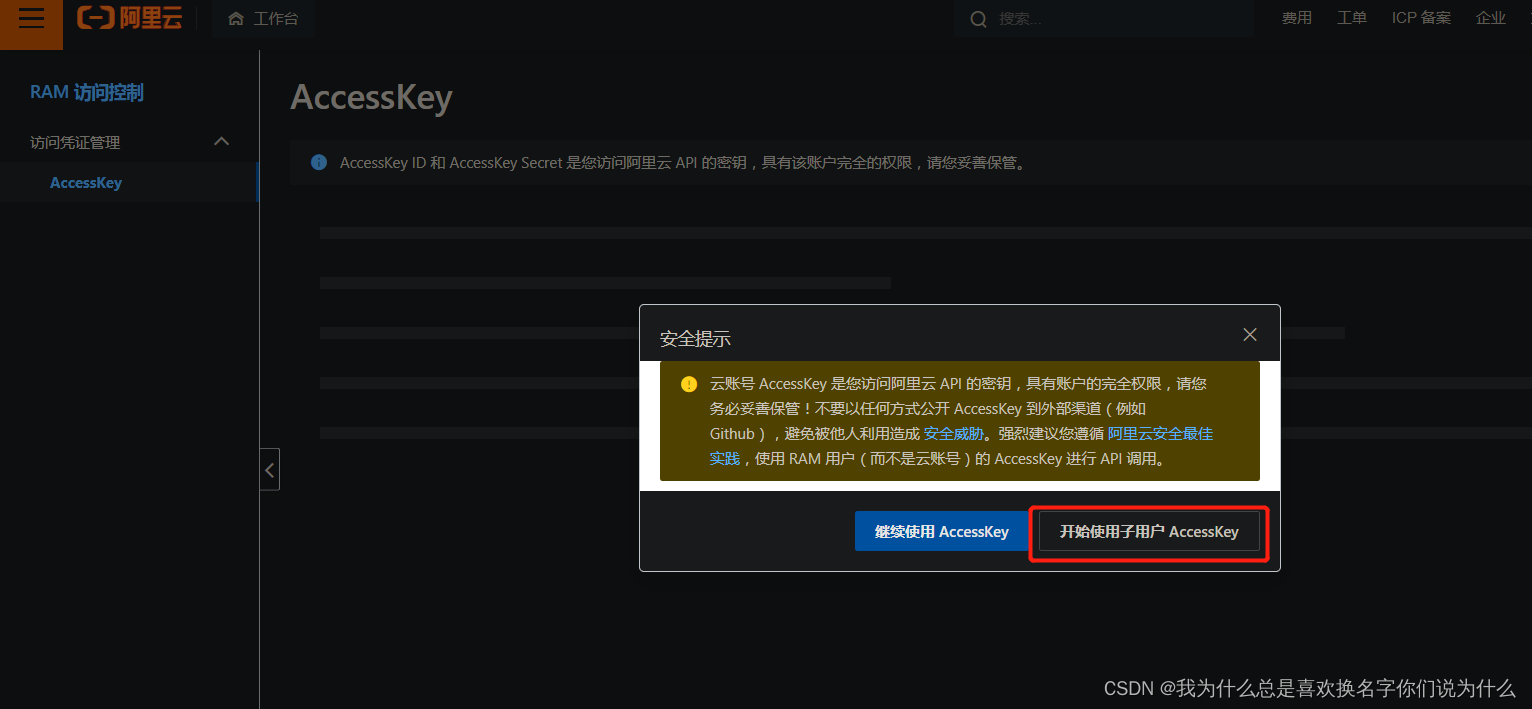
Task: Click the yellow warning icon in dialog
Action: click(689, 384)
